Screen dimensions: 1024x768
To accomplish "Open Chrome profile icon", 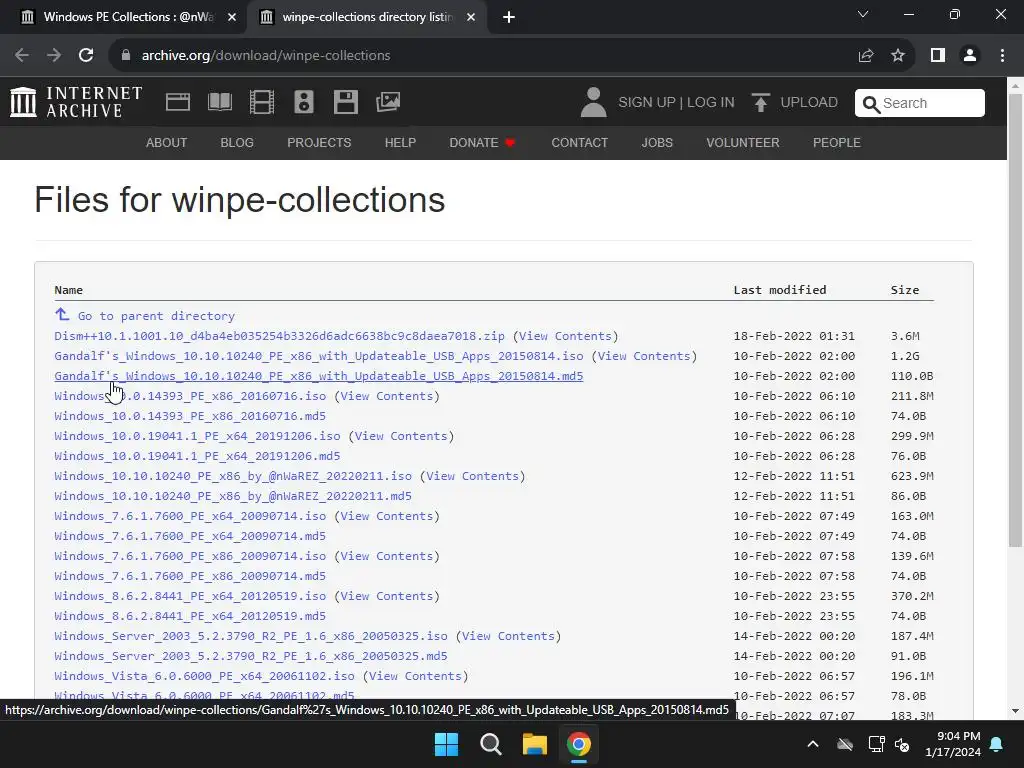I will [970, 56].
